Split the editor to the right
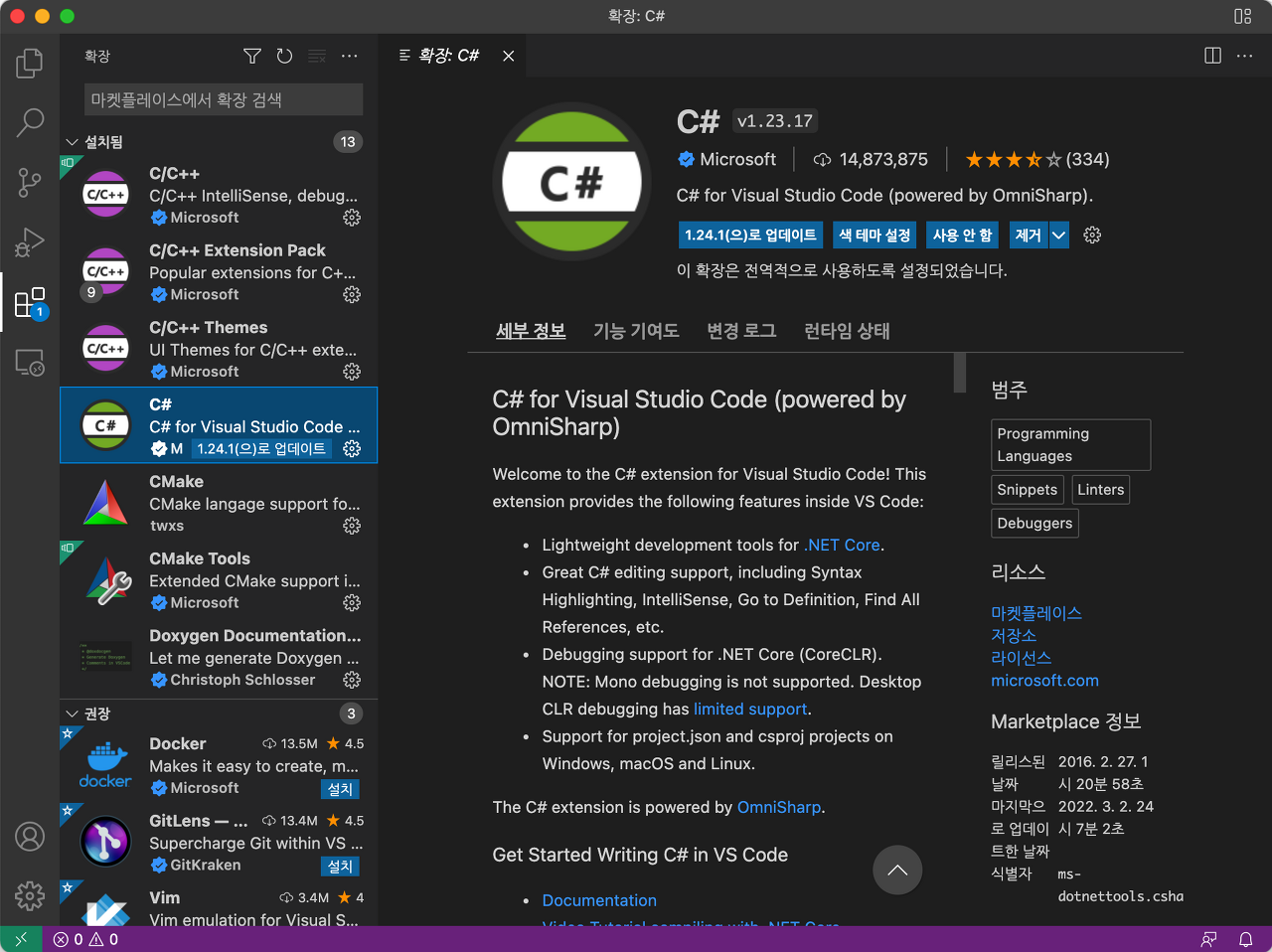 pyautogui.click(x=1212, y=56)
